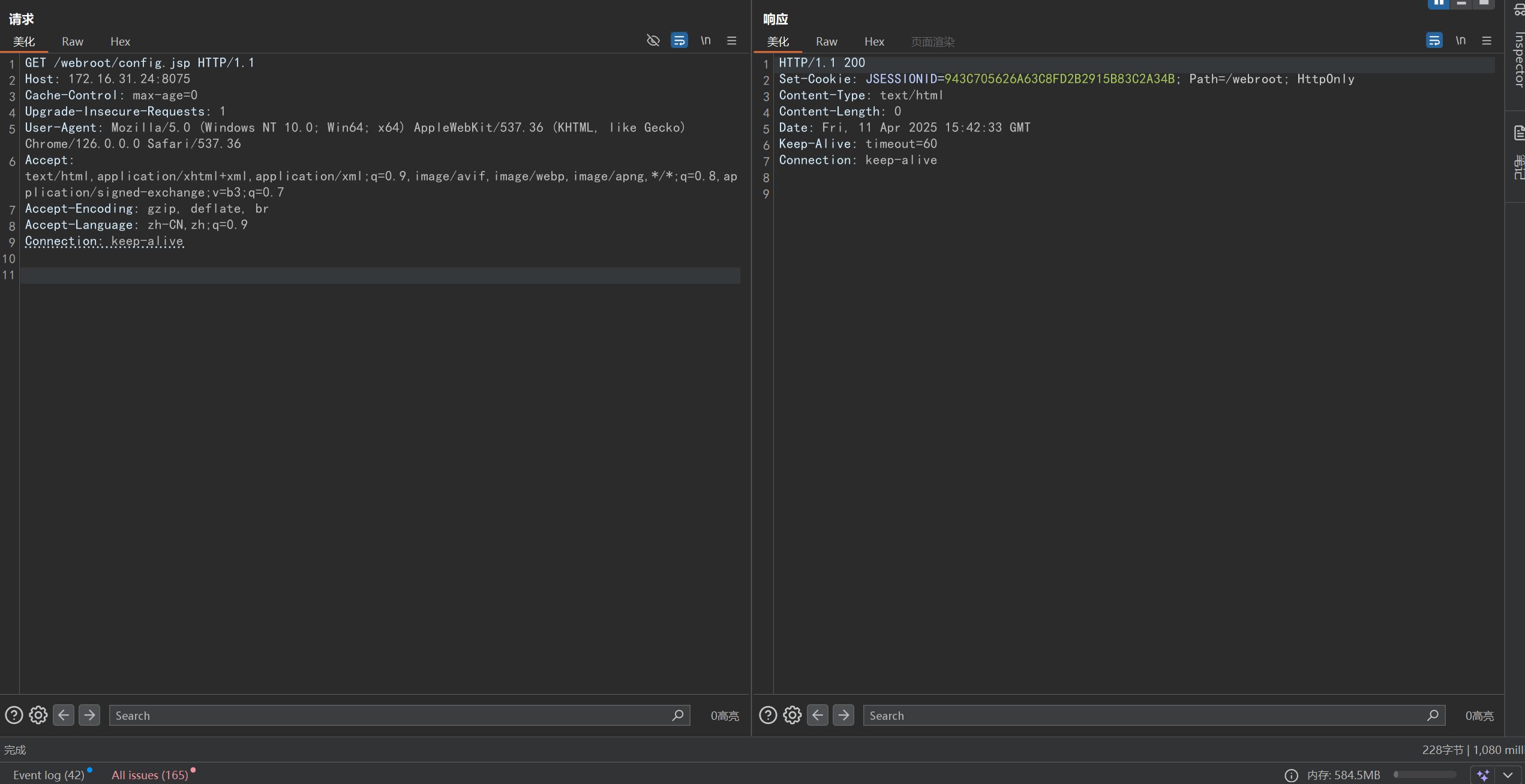Open request search settings gear
The height and width of the screenshot is (784, 1525).
(38, 715)
